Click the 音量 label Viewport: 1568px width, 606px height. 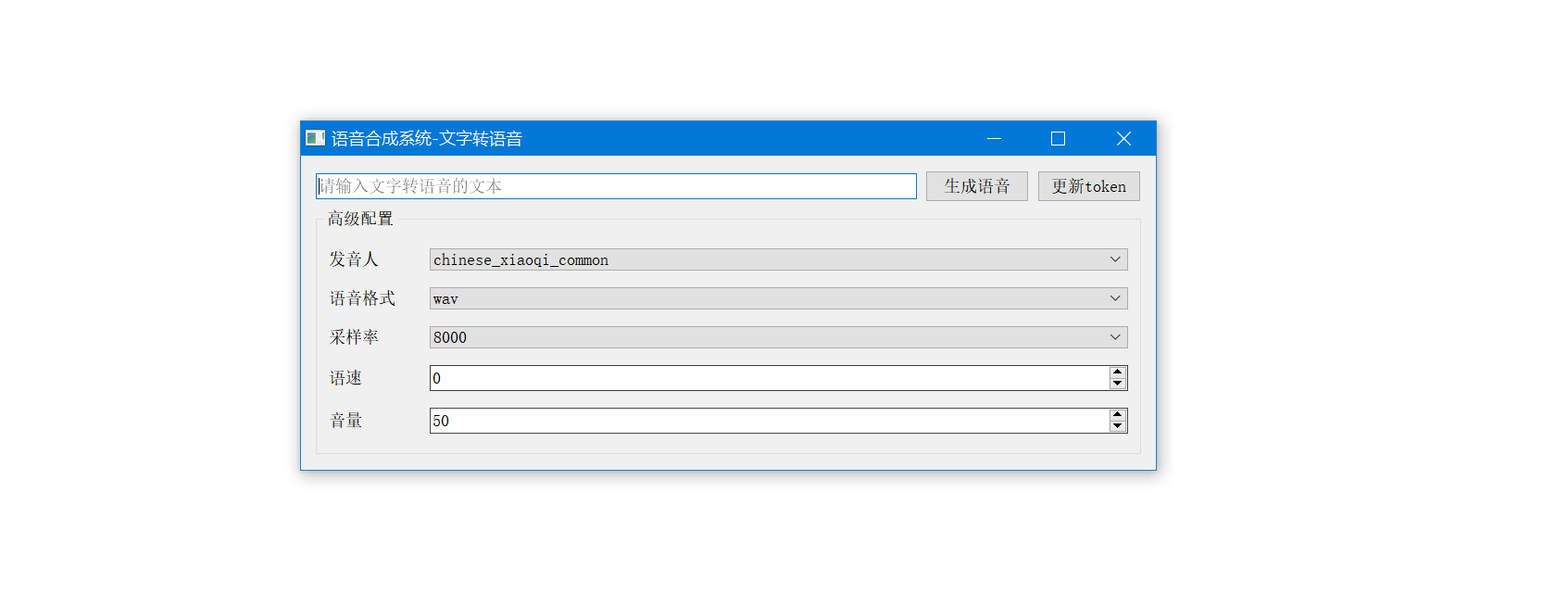[345, 421]
